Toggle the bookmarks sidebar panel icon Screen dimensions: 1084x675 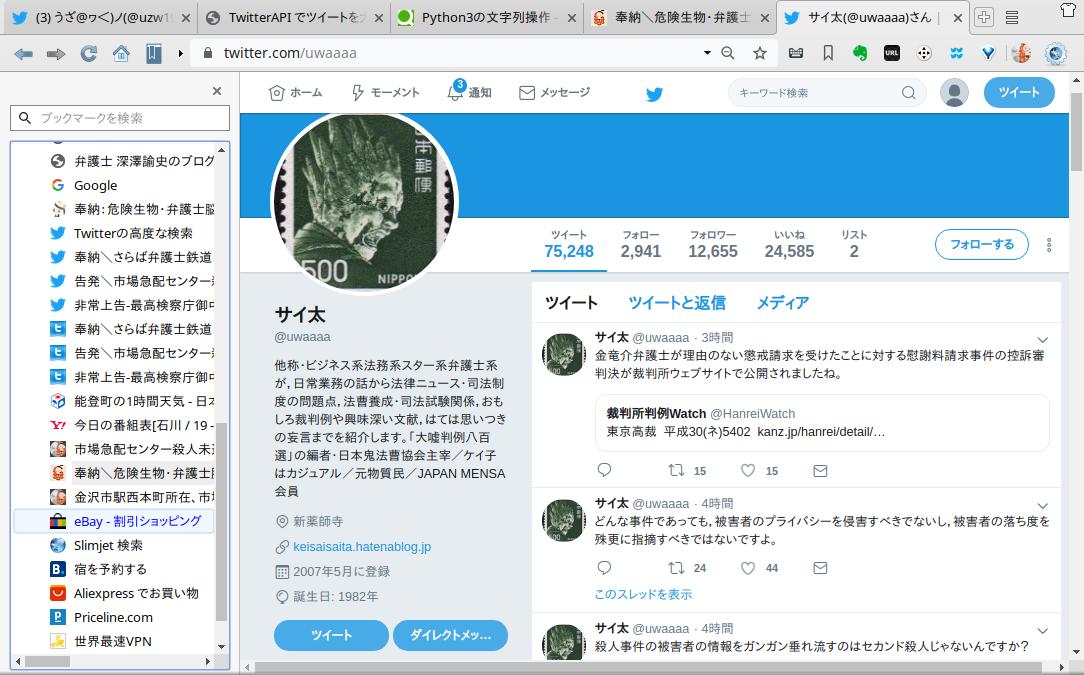153,53
